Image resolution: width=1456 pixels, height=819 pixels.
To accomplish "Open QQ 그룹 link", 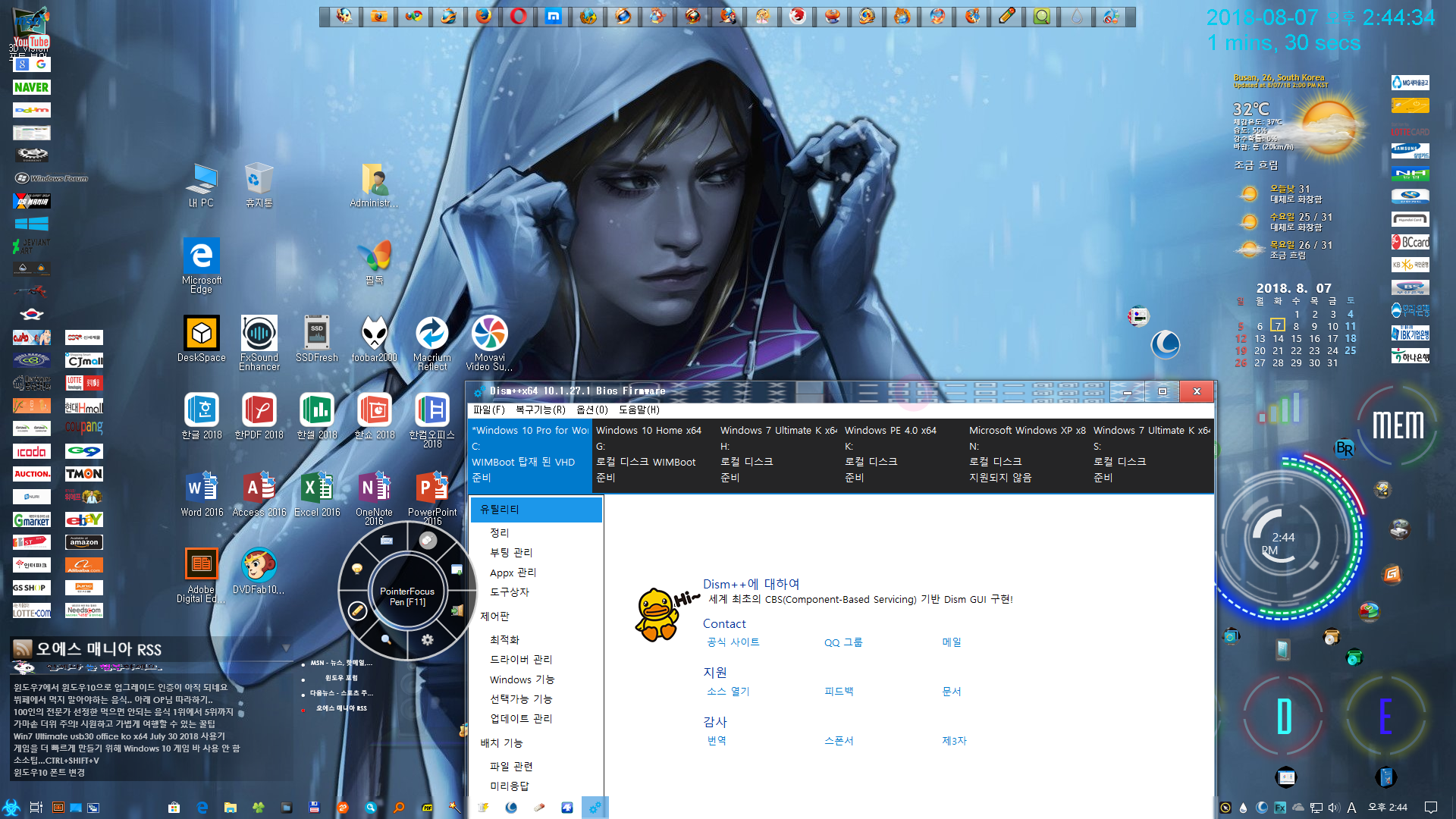I will pos(843,642).
